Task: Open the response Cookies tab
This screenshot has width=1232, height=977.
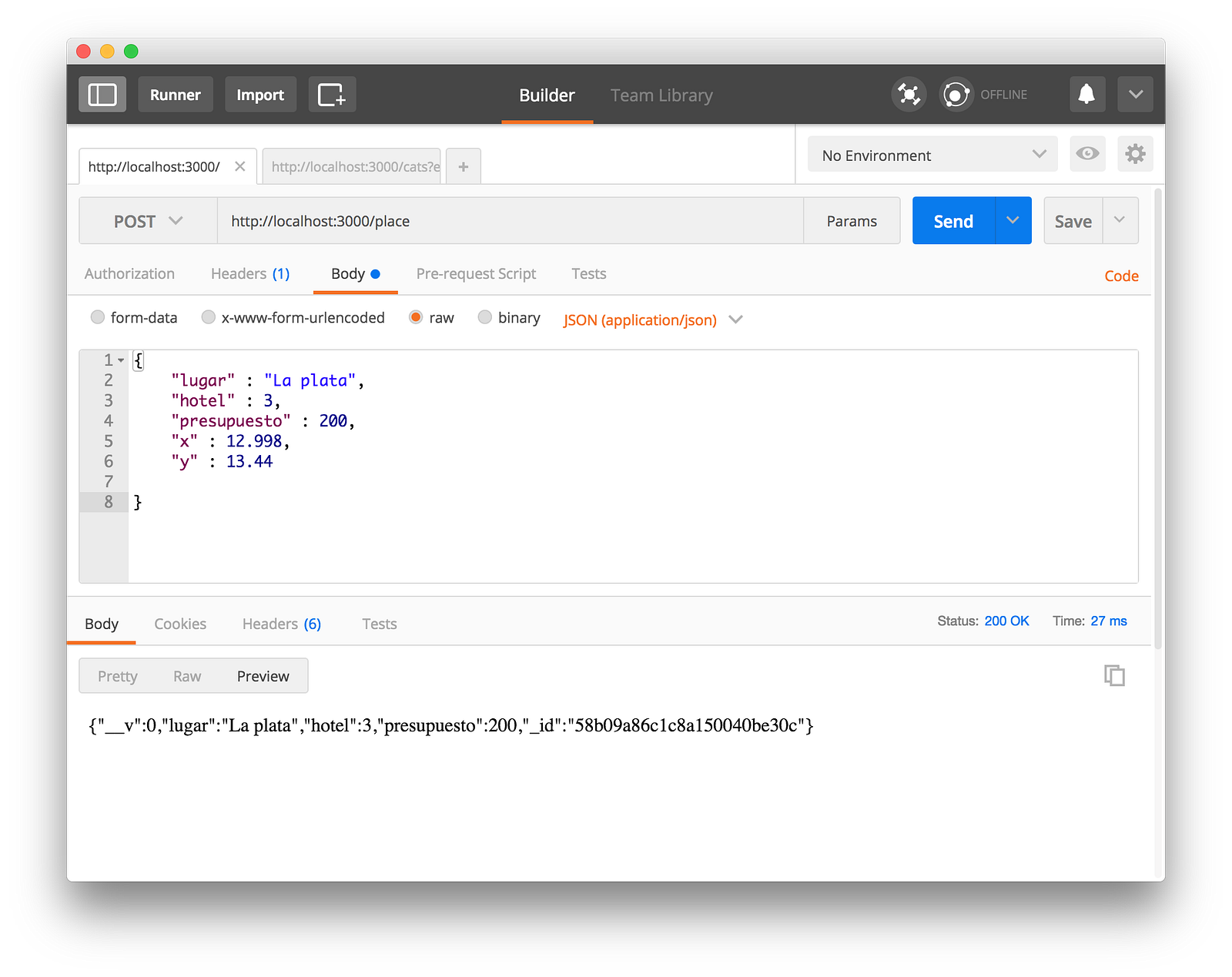Action: tap(180, 624)
